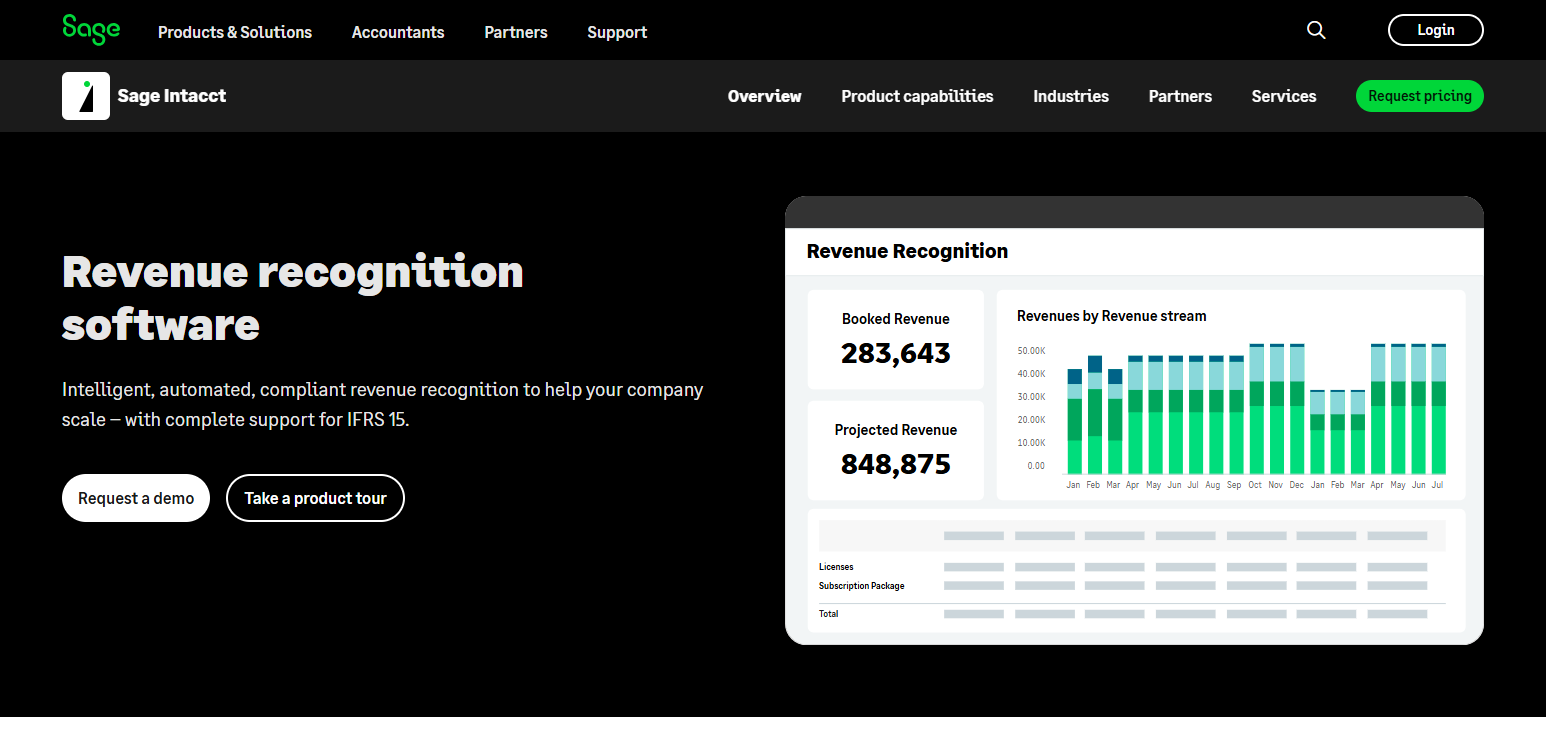1546x732 pixels.
Task: Open the search magnifier icon
Action: pyautogui.click(x=1316, y=30)
